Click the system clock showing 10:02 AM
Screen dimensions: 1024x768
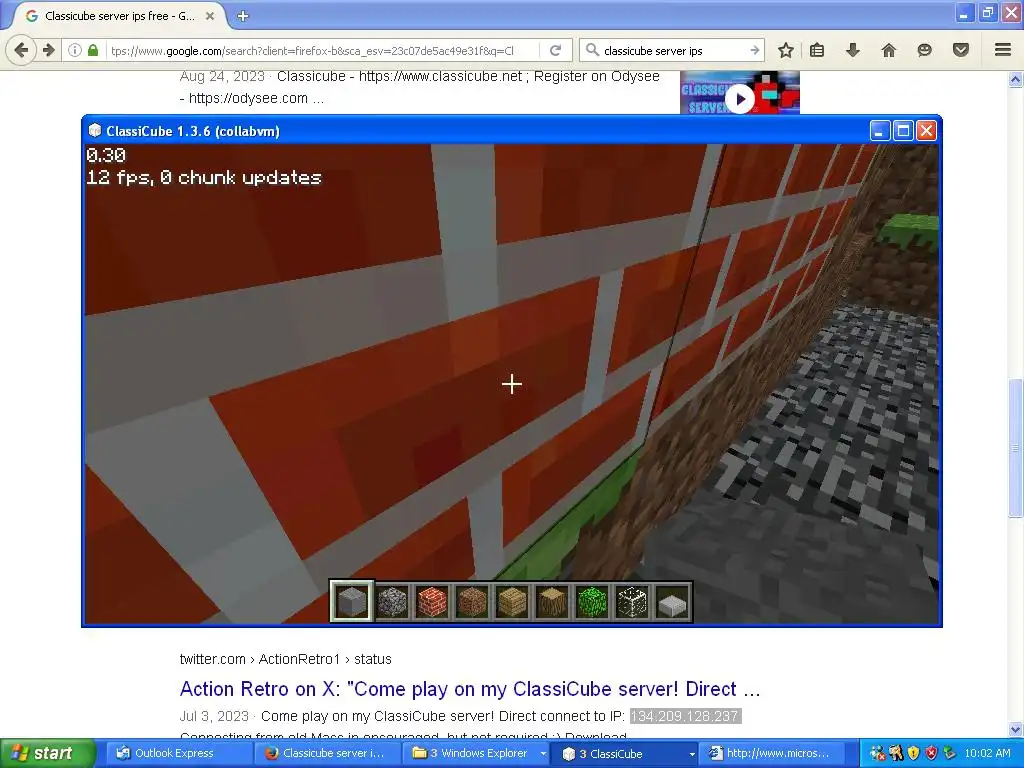[x=987, y=754]
